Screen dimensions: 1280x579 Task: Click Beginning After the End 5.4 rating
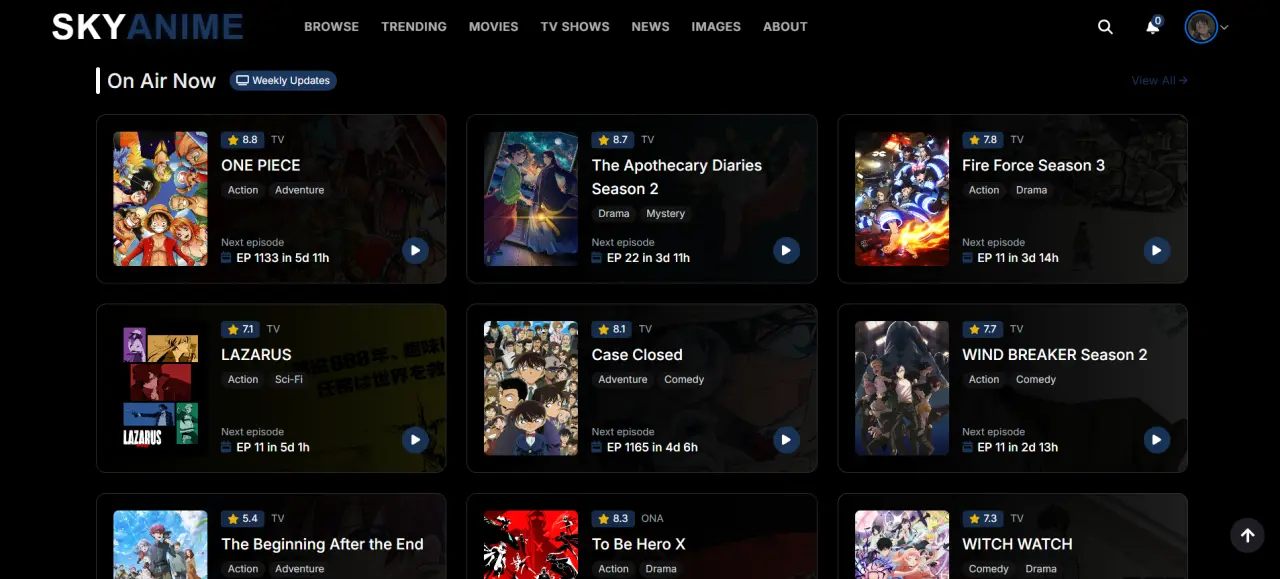point(243,519)
